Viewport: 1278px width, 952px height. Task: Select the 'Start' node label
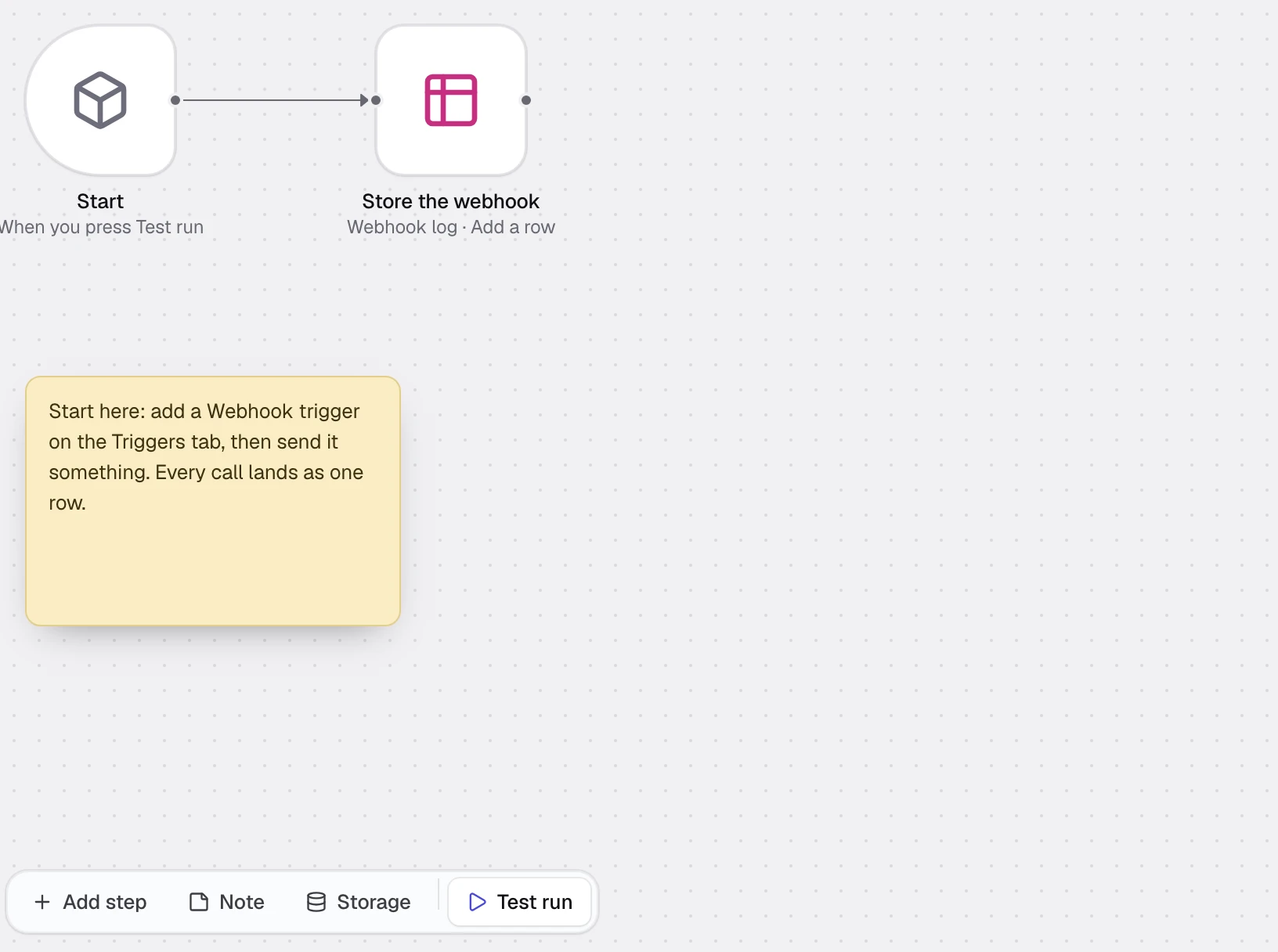[x=100, y=201]
